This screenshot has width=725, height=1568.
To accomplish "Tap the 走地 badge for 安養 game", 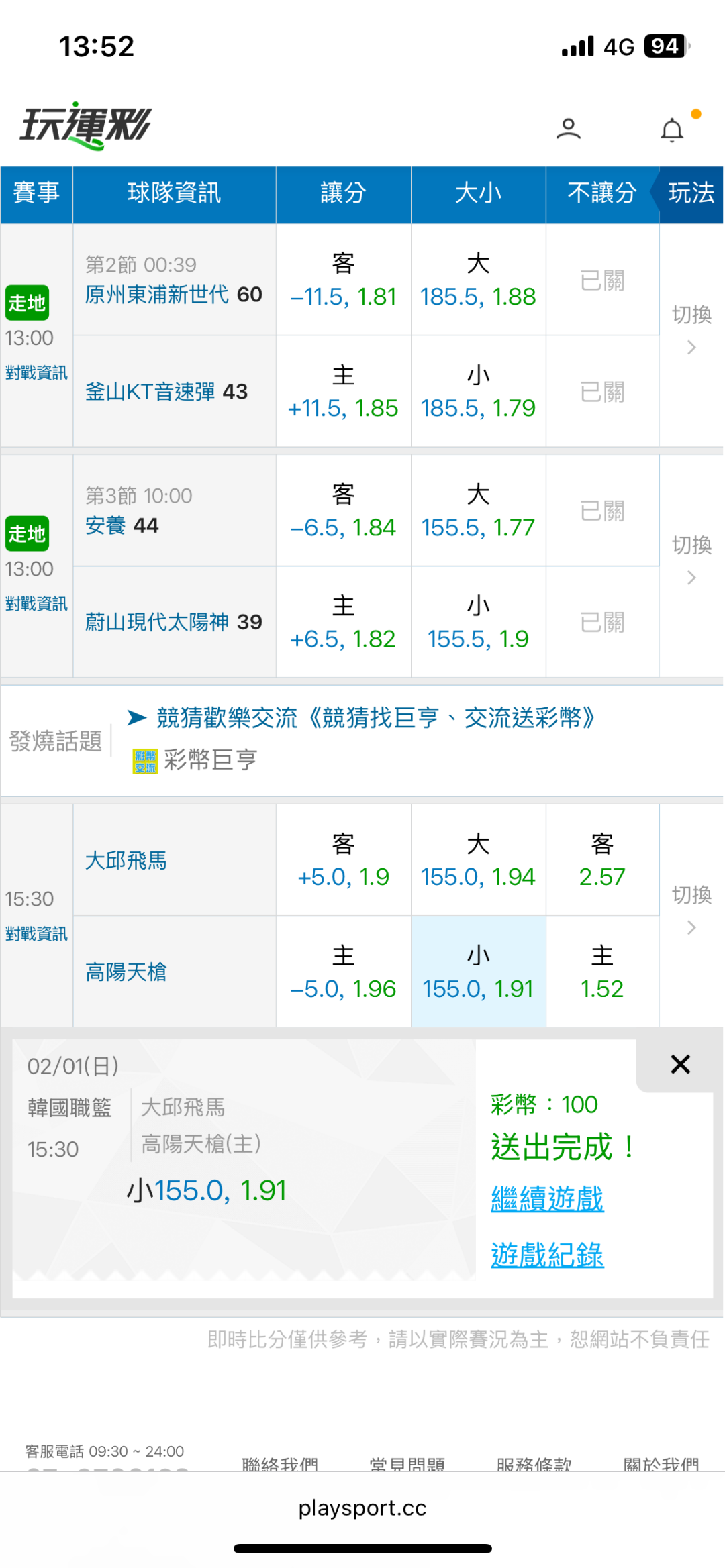I will pos(27,534).
